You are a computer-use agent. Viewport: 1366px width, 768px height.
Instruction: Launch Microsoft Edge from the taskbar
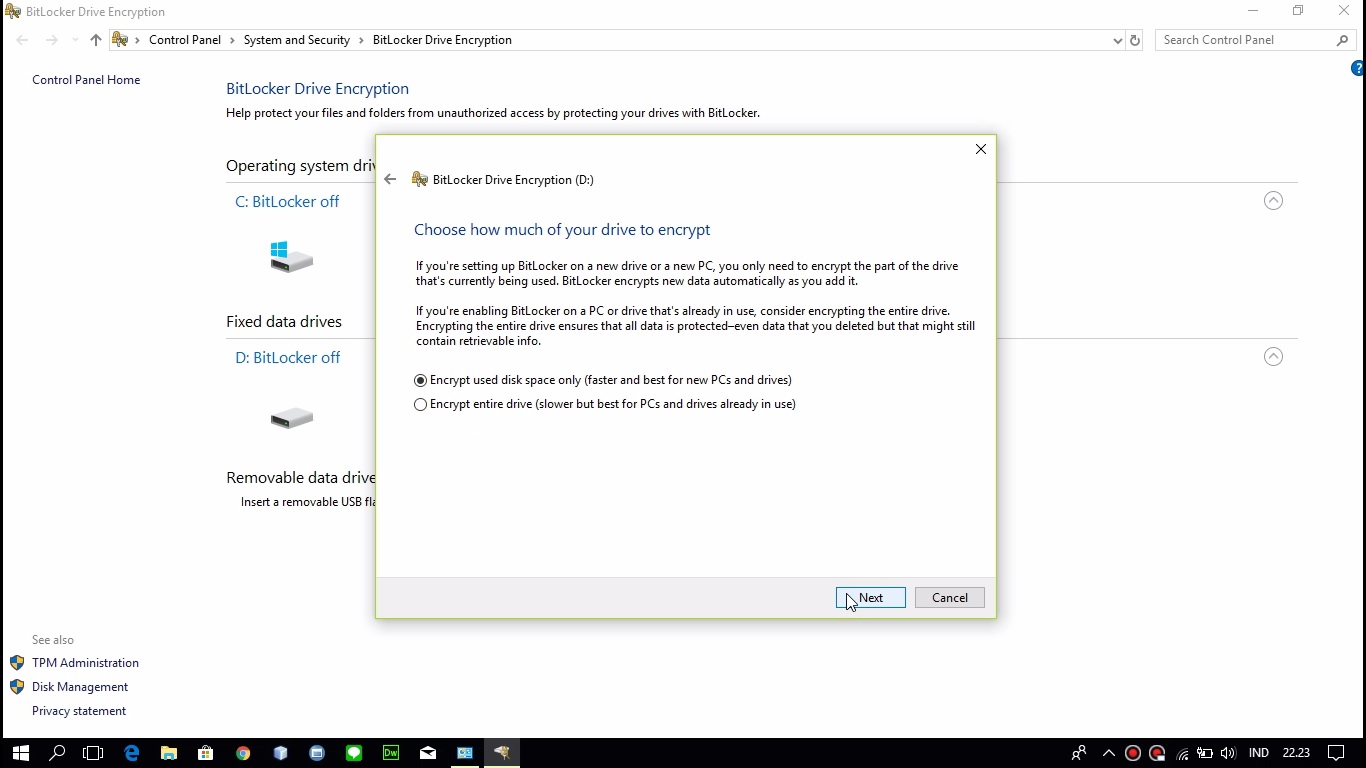pos(131,753)
